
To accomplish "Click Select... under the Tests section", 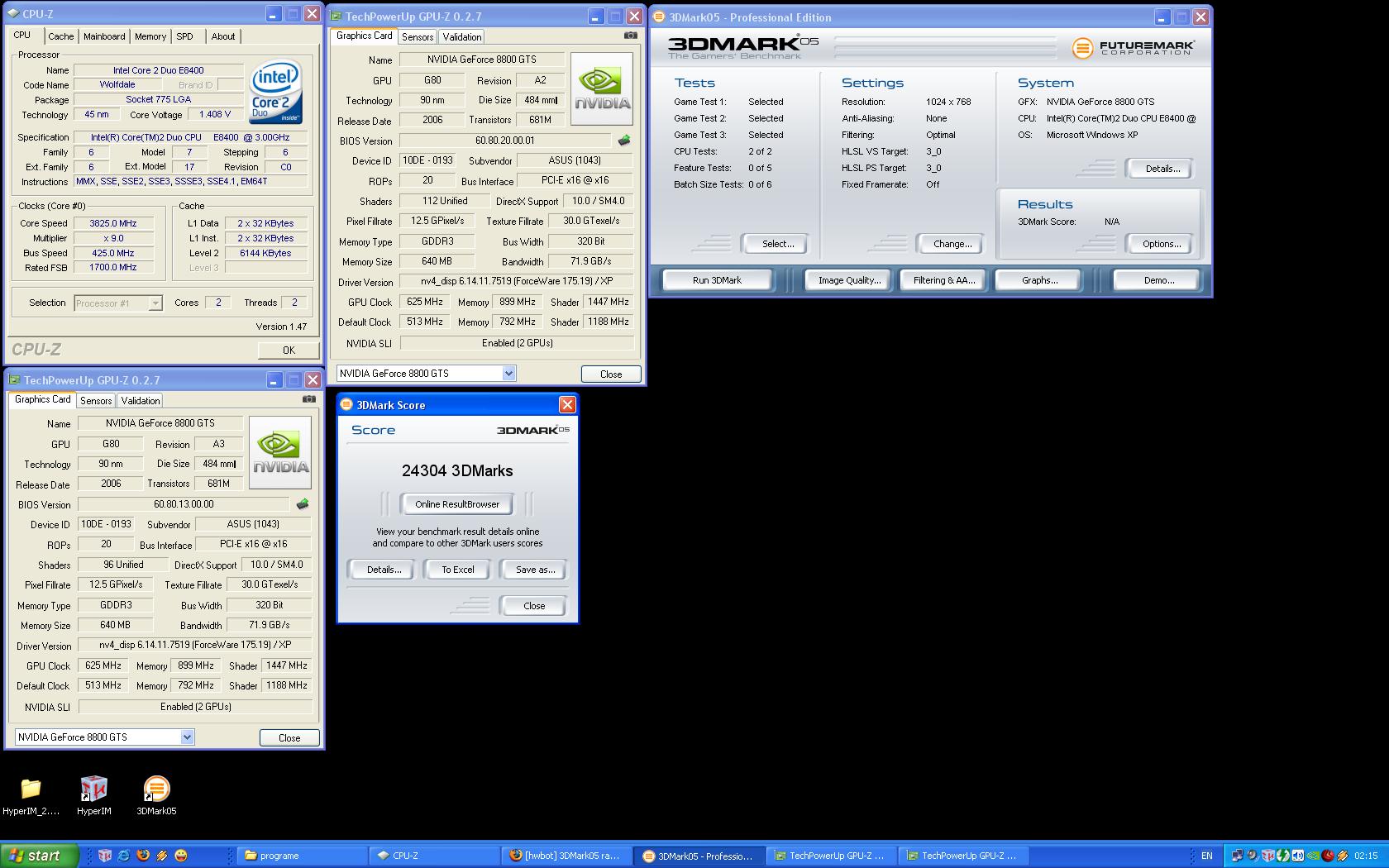I will [x=777, y=244].
